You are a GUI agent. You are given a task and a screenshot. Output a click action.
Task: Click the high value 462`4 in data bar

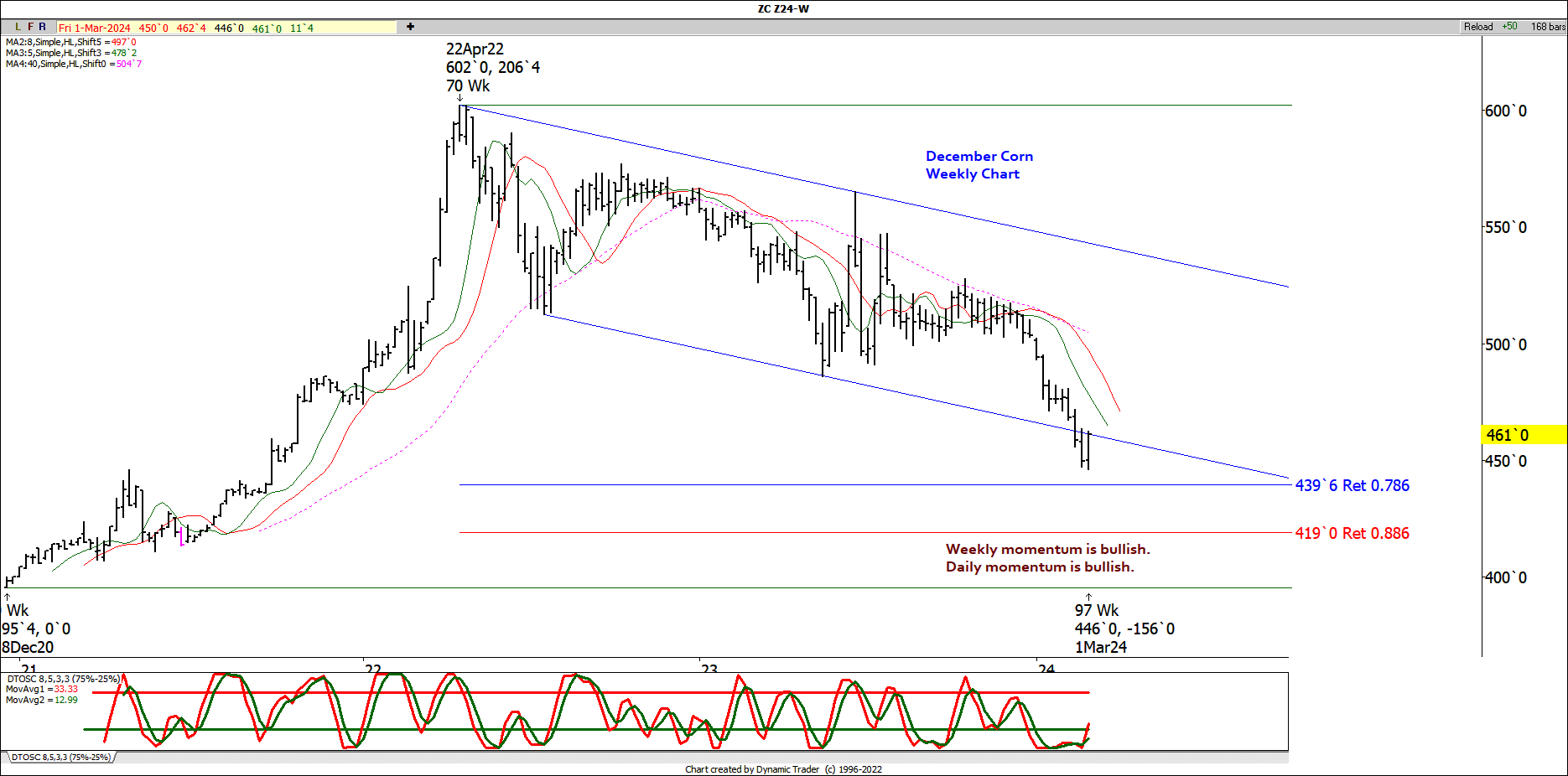191,28
